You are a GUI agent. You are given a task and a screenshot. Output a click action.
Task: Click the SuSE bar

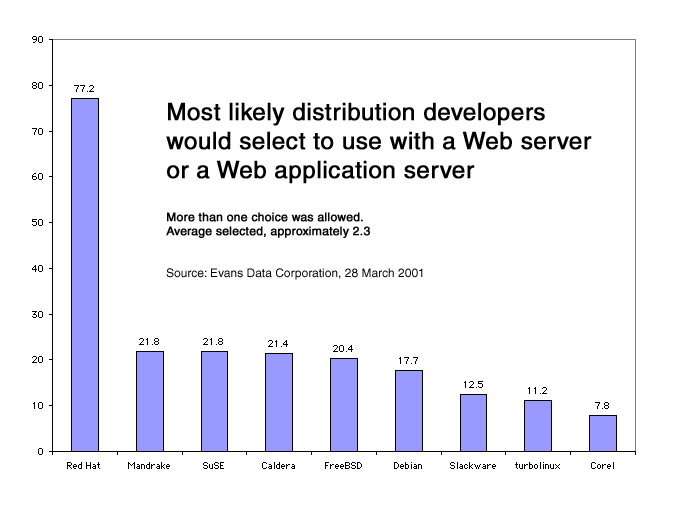[x=214, y=401]
